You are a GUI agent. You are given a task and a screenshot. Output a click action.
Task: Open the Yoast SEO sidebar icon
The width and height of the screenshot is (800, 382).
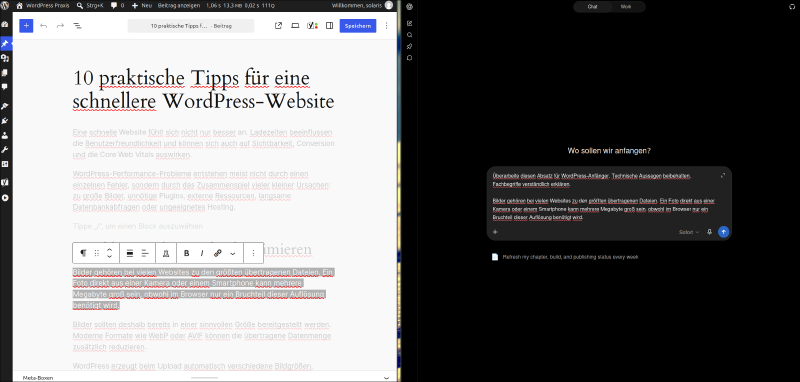coord(312,26)
